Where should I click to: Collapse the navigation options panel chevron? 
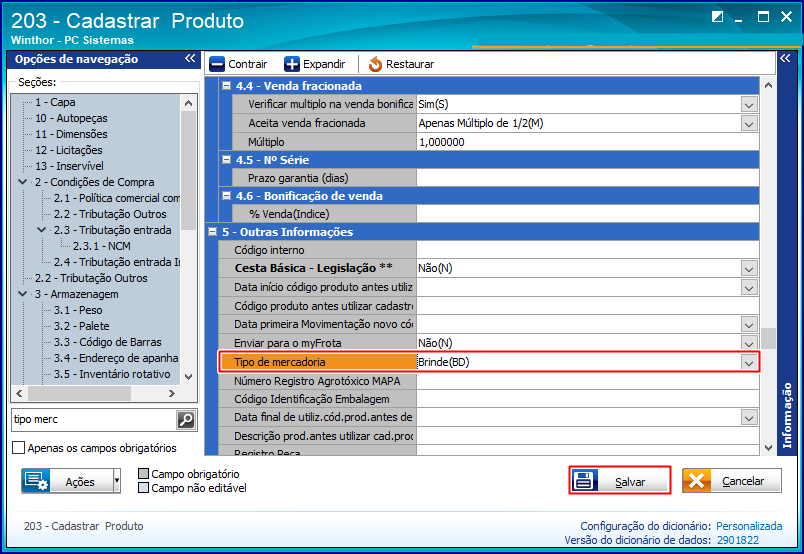pos(190,58)
